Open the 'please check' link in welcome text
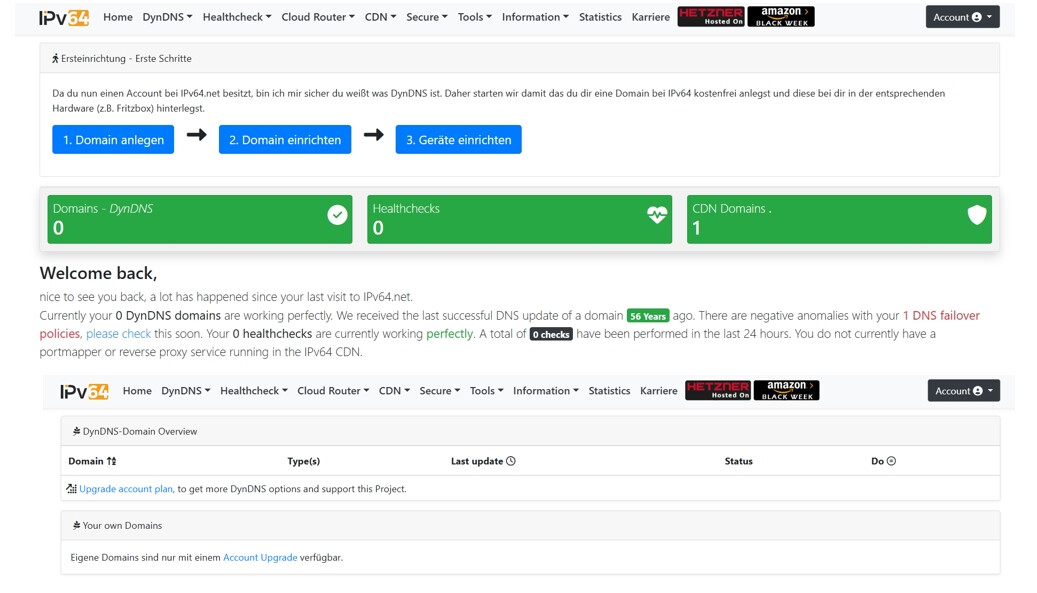Viewport: 1037px width, 593px height. (118, 334)
